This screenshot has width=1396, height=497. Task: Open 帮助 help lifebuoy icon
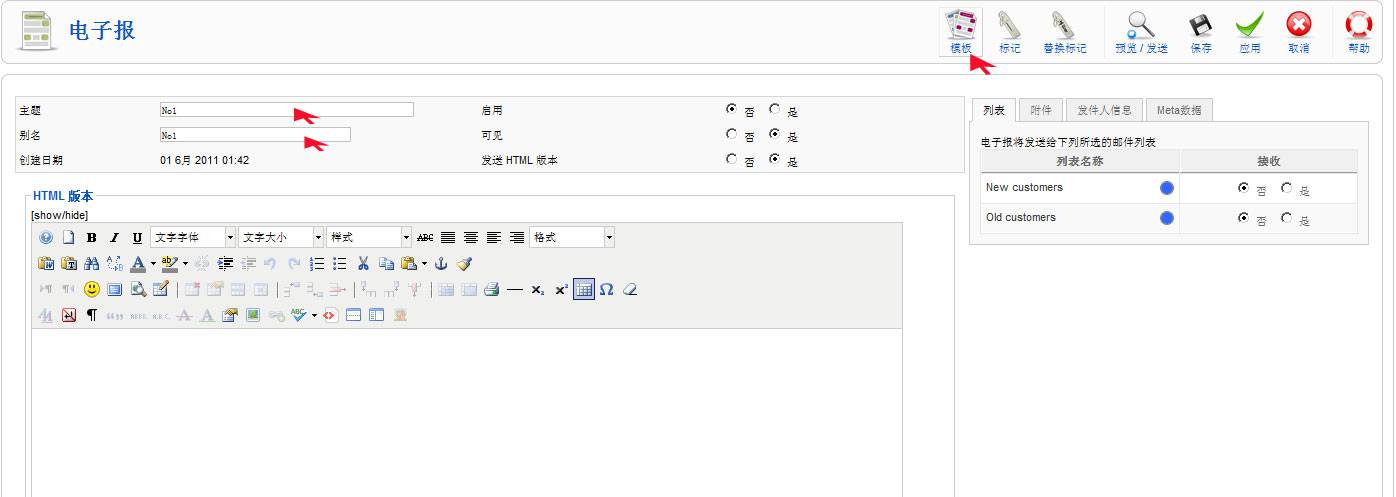(x=1359, y=32)
